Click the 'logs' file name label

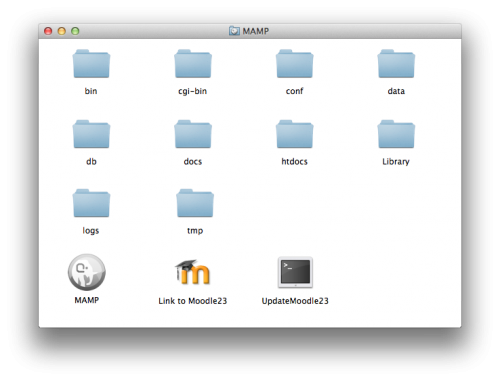point(91,231)
